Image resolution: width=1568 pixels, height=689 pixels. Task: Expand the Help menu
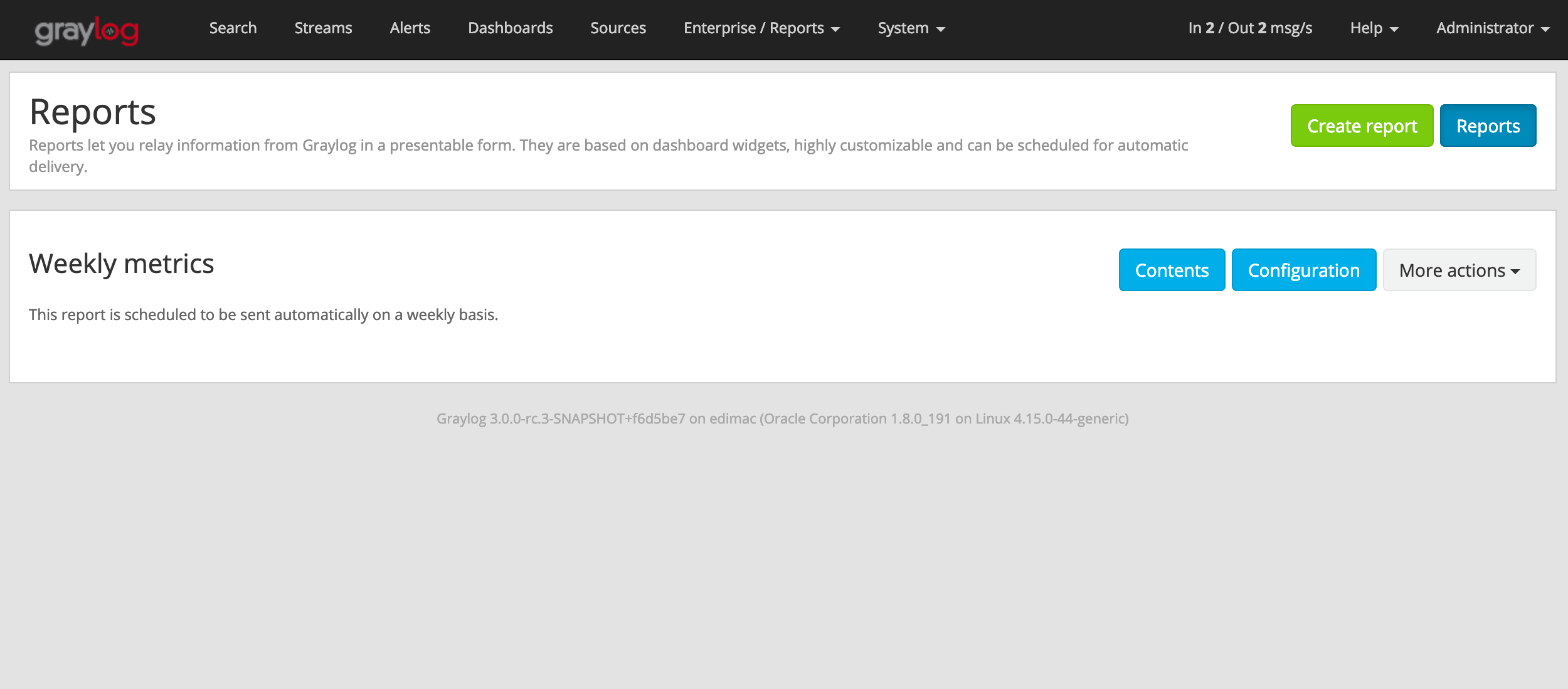[x=1369, y=28]
